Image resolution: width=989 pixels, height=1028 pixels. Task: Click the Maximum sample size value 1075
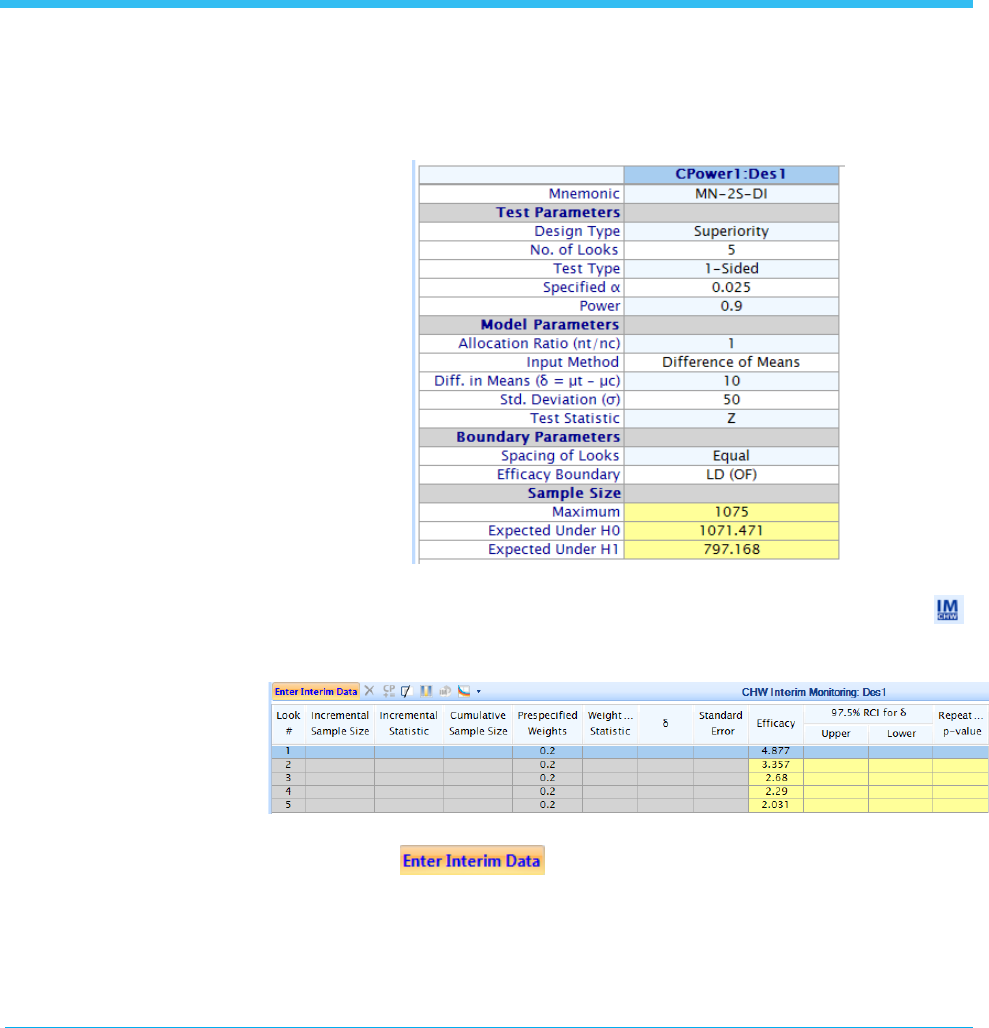(x=731, y=512)
